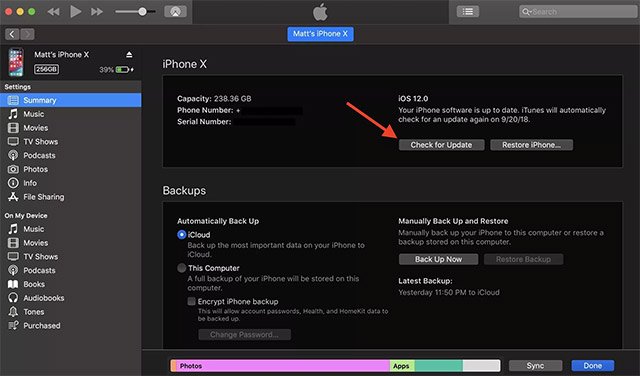Image resolution: width=640 pixels, height=376 pixels.
Task: Open Audiobooks under On My Device
Action: pos(71,298)
